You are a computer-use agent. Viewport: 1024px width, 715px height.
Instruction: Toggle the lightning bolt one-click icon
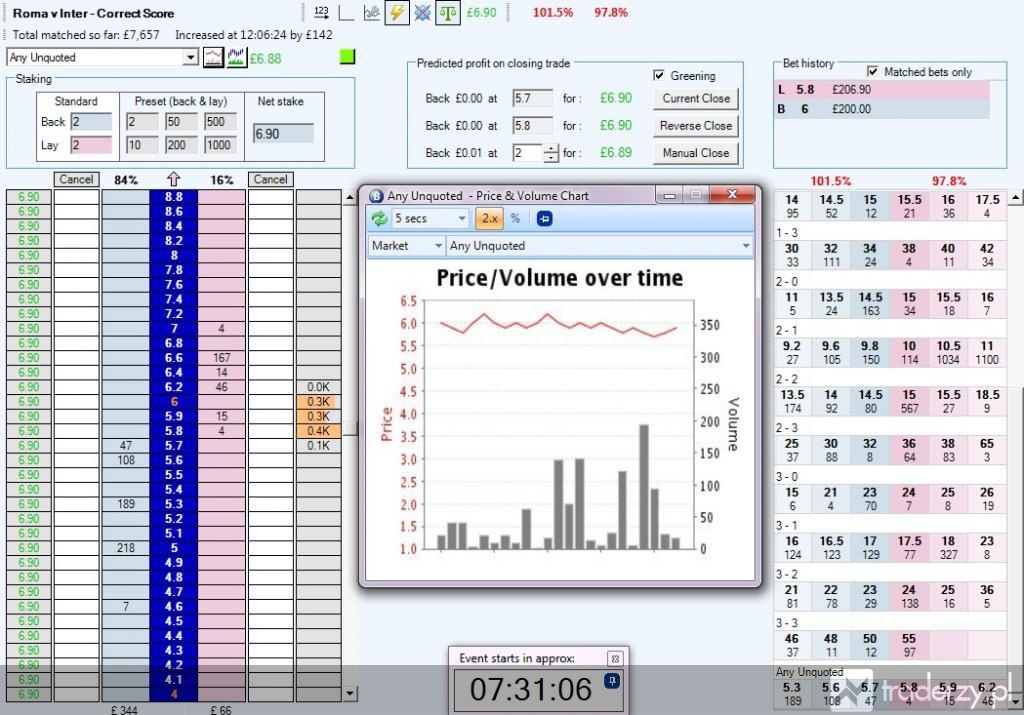point(396,12)
